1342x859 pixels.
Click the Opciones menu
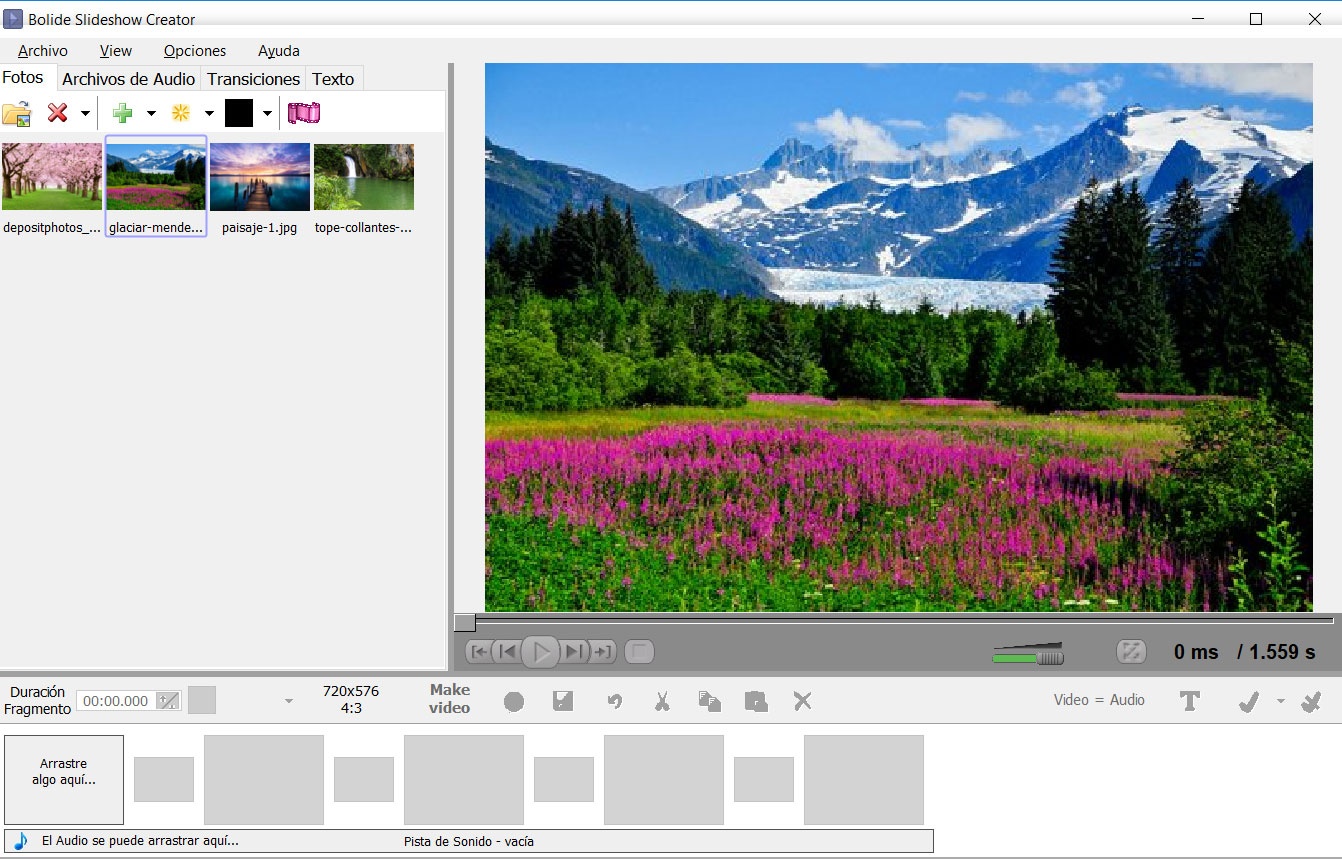(x=195, y=51)
